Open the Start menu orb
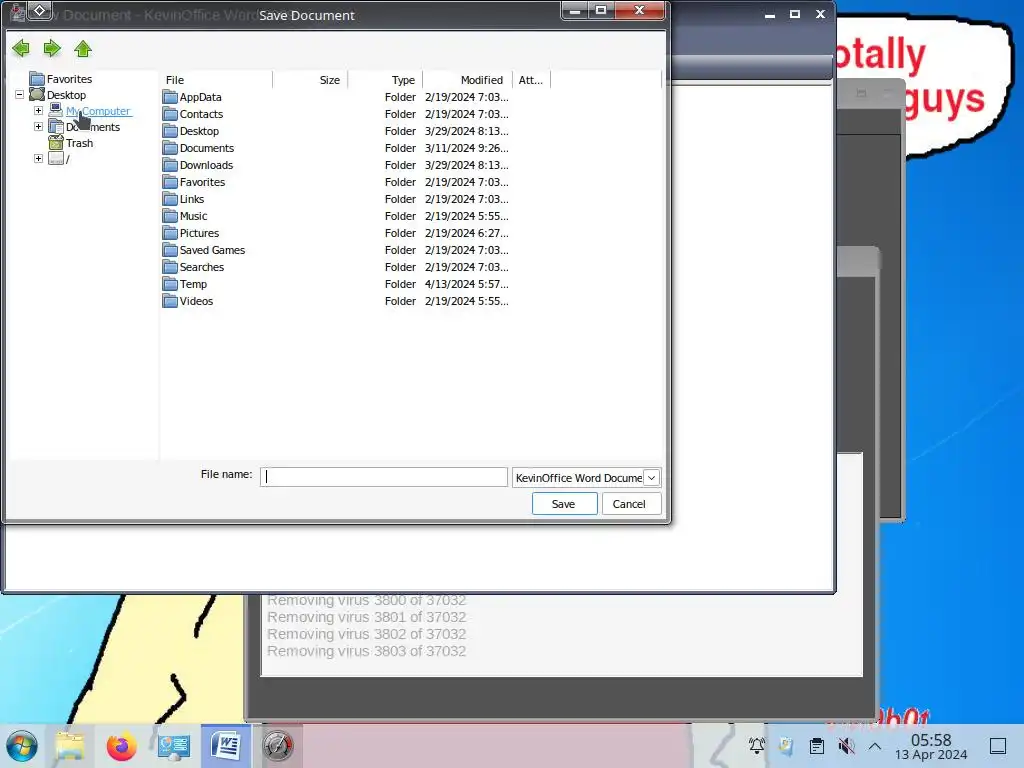Image resolution: width=1024 pixels, height=768 pixels. point(22,746)
